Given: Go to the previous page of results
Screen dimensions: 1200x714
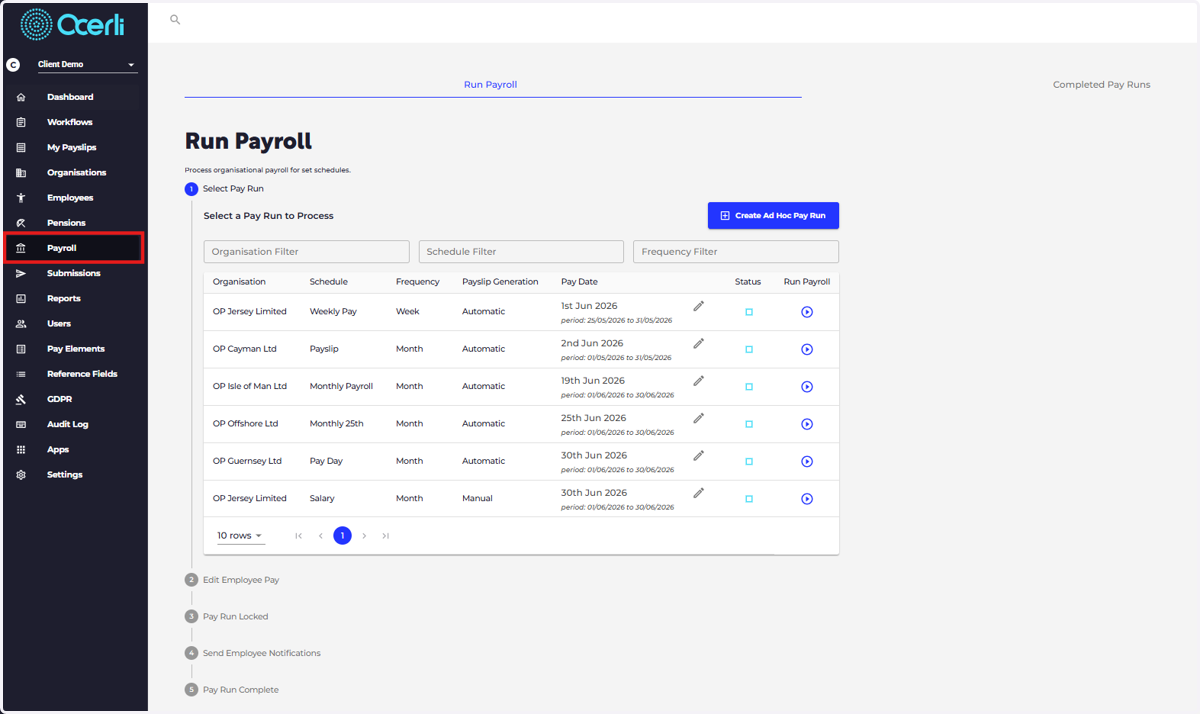Looking at the screenshot, I should coord(320,536).
